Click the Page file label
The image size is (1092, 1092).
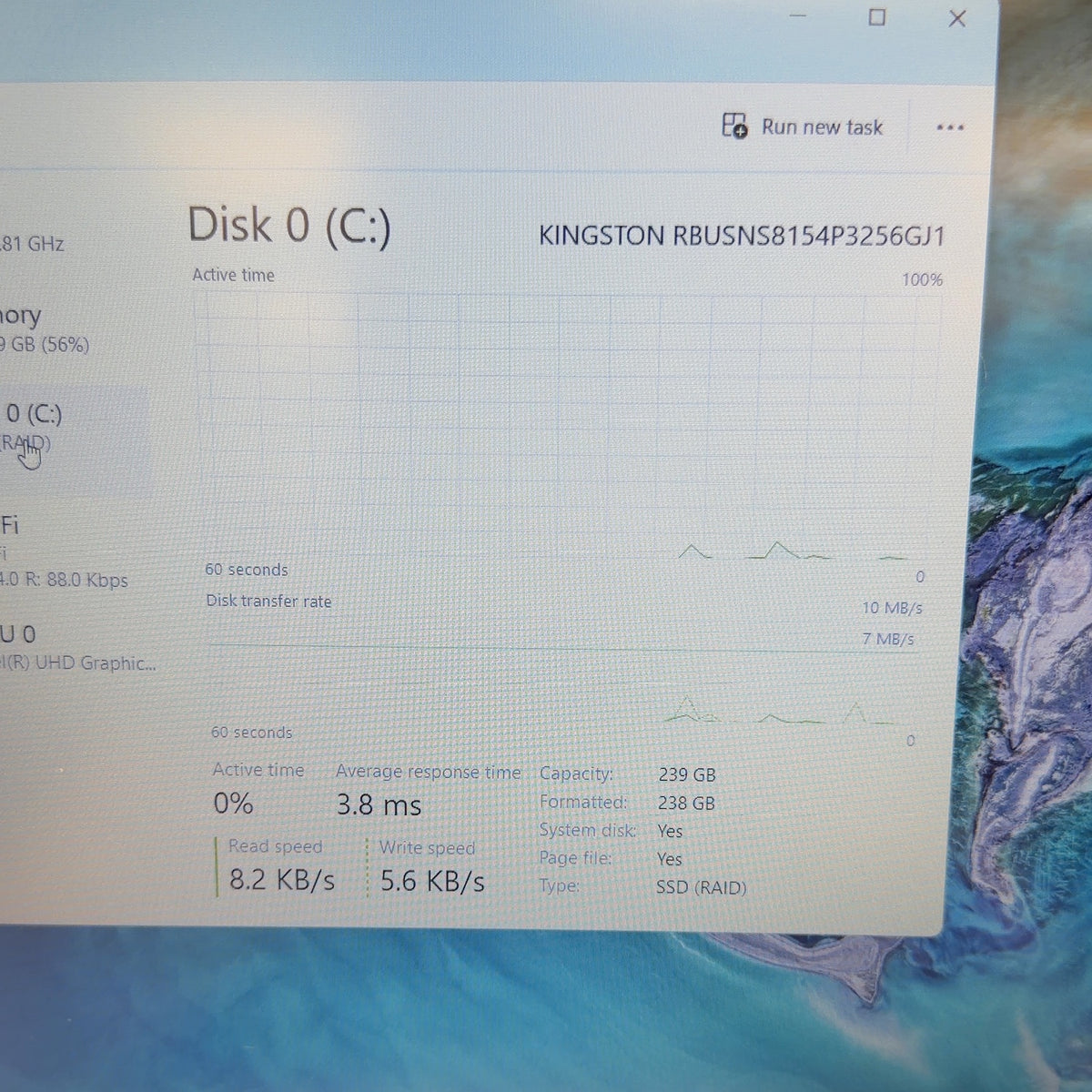[x=575, y=858]
